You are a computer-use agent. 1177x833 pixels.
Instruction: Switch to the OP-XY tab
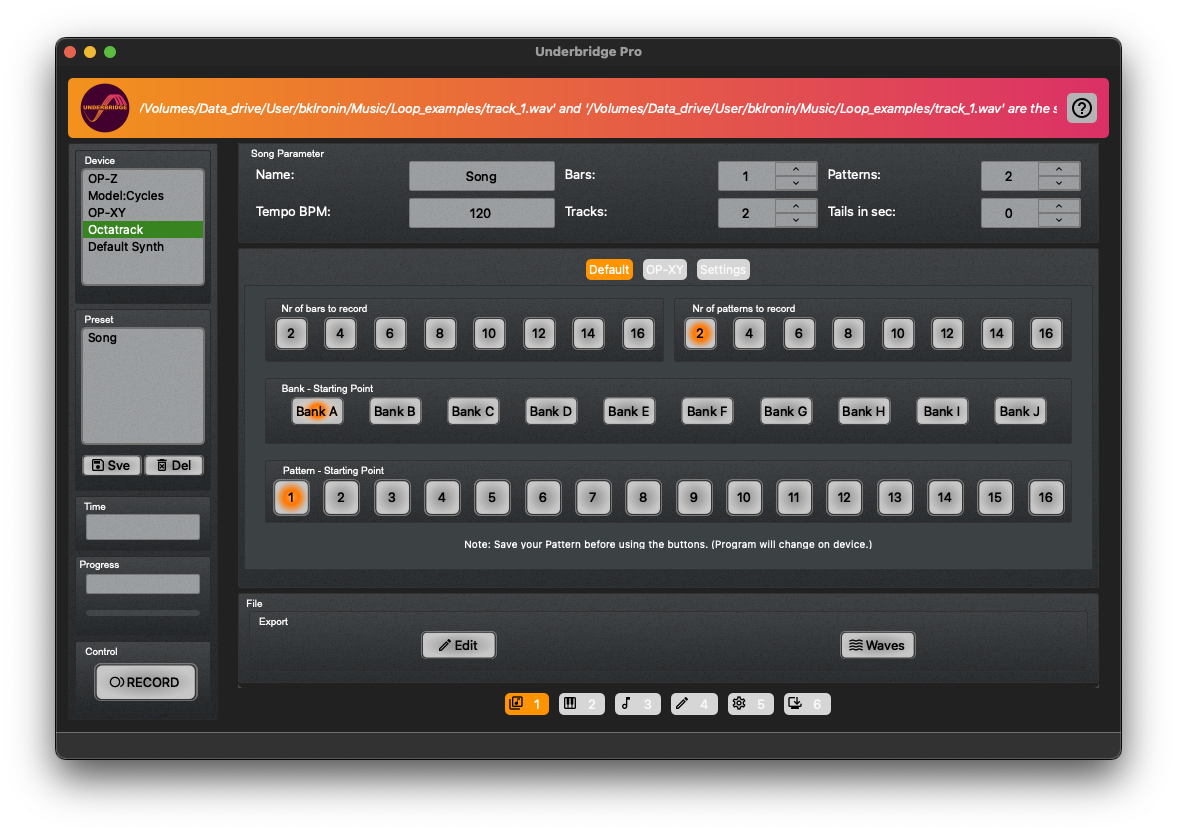[664, 269]
